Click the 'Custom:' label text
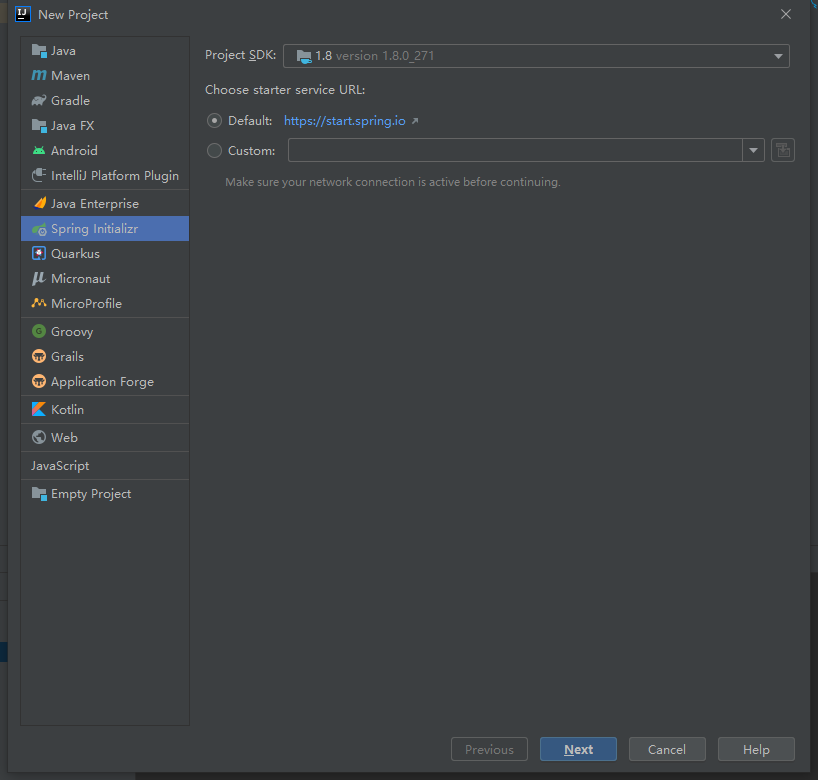818x780 pixels. tap(252, 151)
